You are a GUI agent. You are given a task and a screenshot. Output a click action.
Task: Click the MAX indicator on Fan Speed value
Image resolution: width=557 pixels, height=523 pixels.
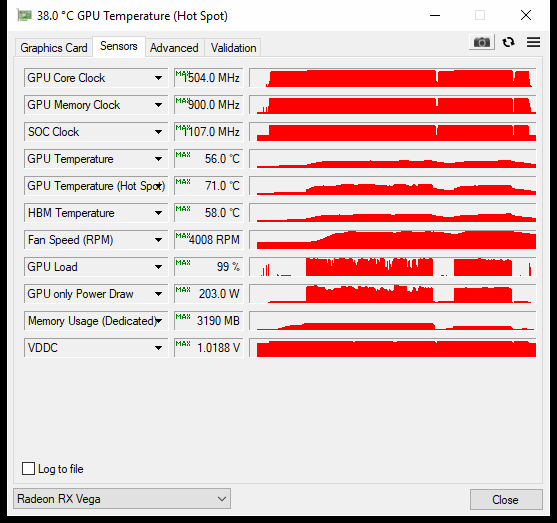[x=183, y=236]
